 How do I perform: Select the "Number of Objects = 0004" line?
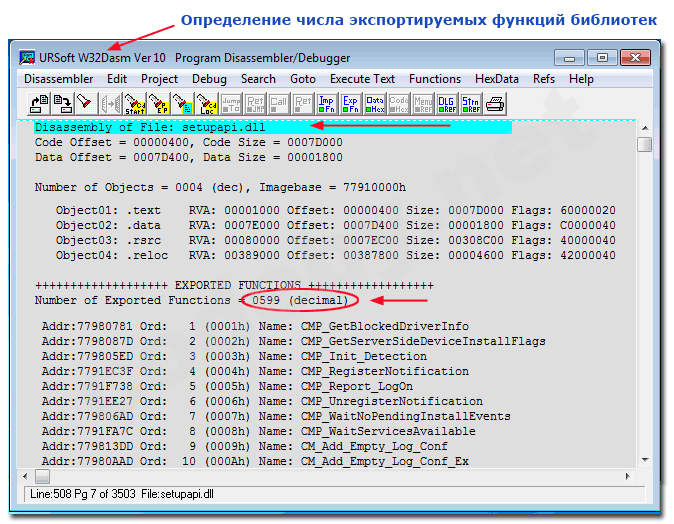(x=220, y=187)
